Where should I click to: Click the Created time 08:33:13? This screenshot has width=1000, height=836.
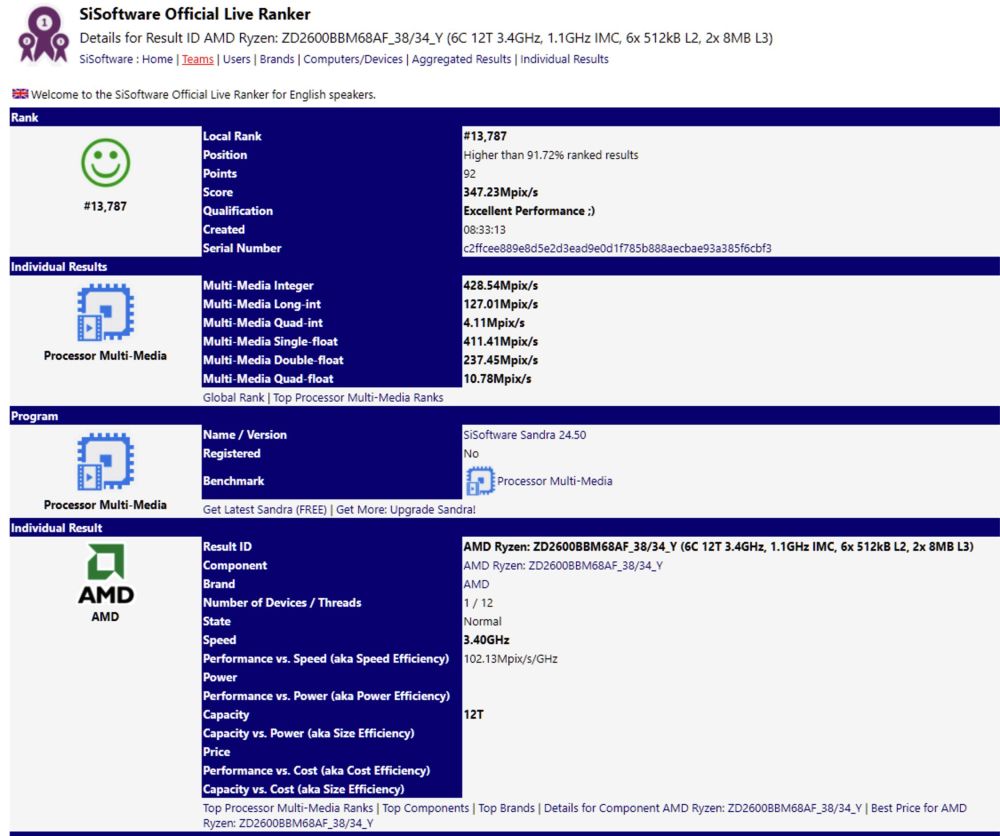[x=485, y=230]
